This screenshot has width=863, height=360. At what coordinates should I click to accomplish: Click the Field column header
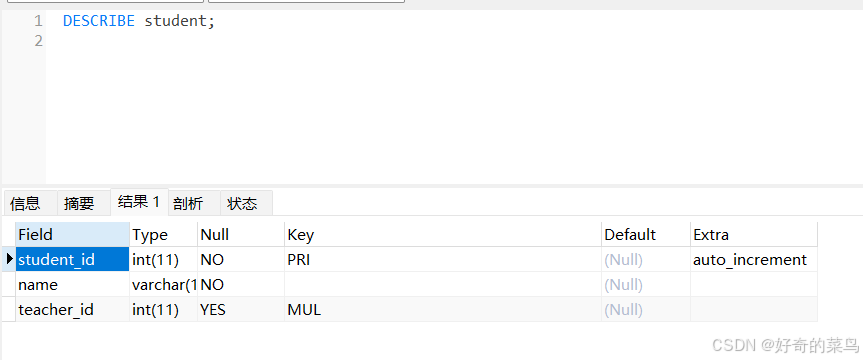click(73, 234)
